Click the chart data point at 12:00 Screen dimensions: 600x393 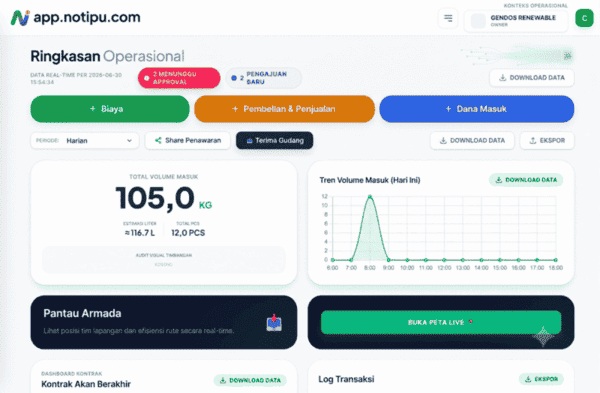click(x=444, y=260)
